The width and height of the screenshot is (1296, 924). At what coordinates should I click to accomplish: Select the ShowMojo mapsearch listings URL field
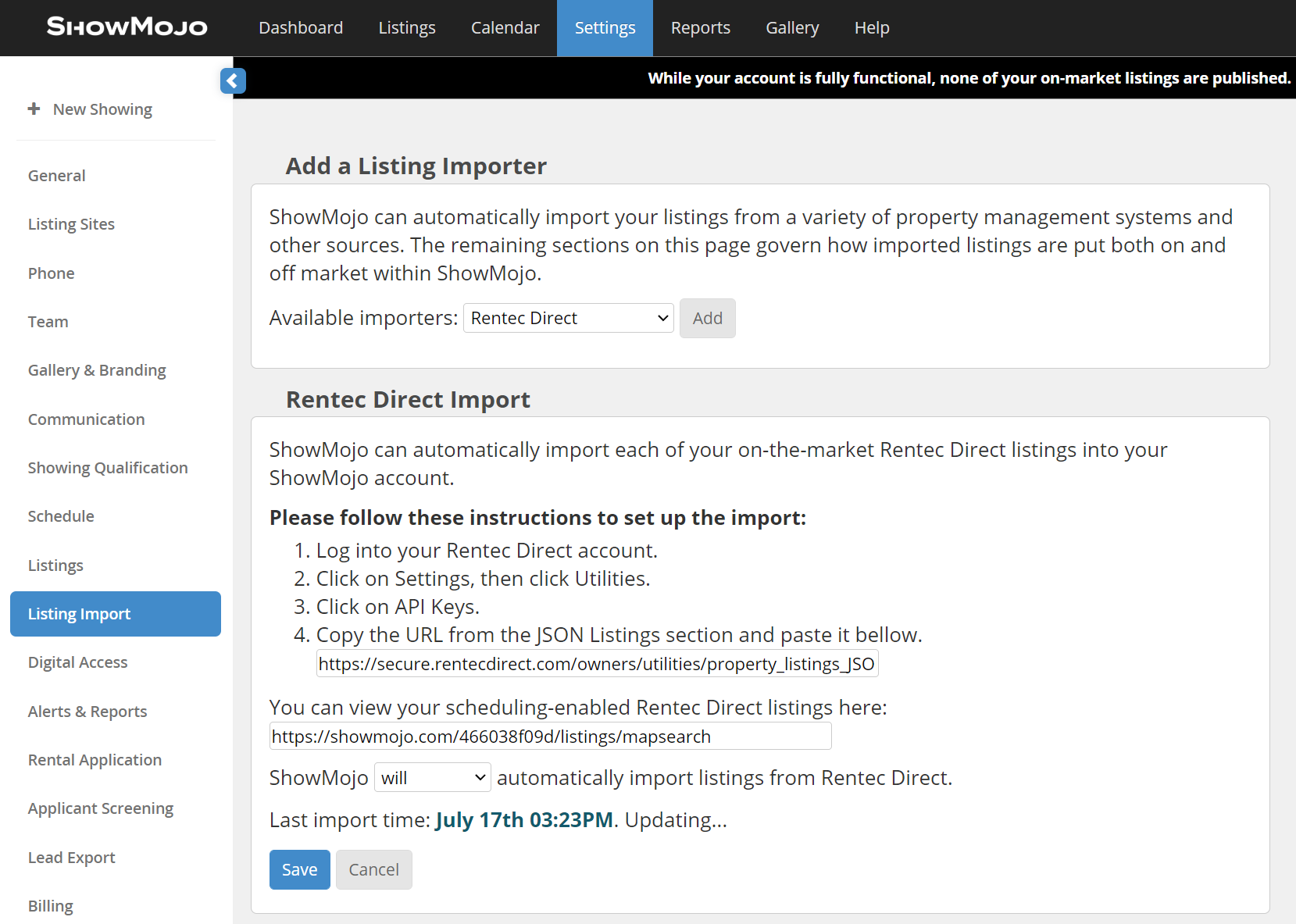pos(550,737)
